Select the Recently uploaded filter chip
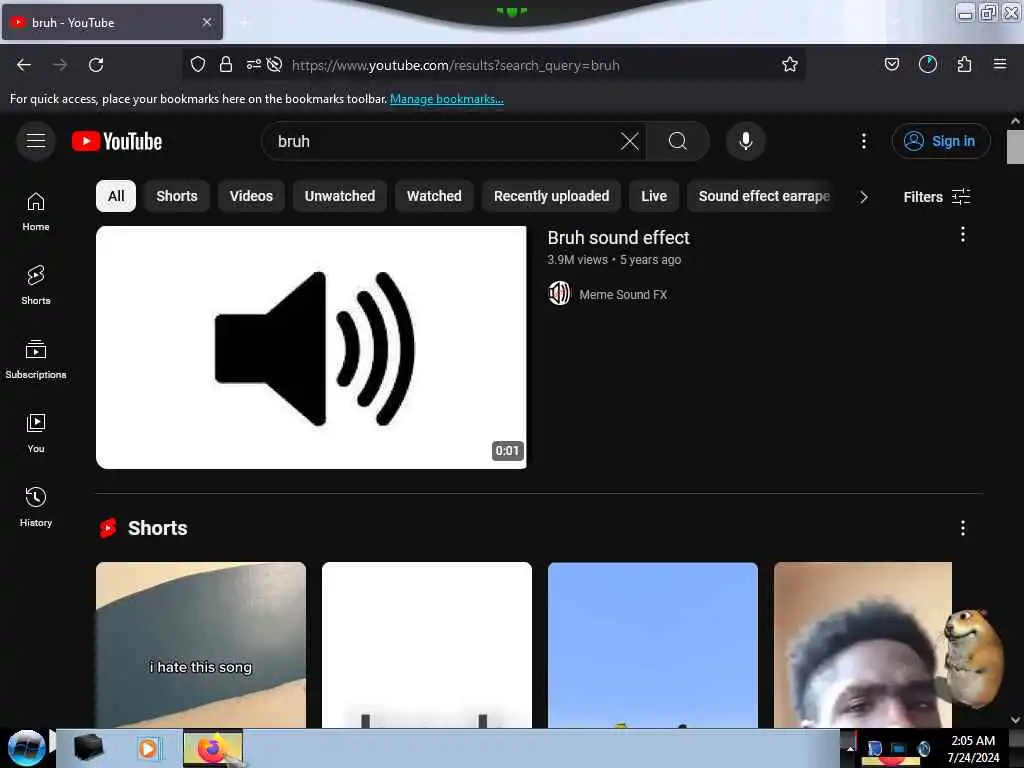The width and height of the screenshot is (1024, 768). coord(552,196)
